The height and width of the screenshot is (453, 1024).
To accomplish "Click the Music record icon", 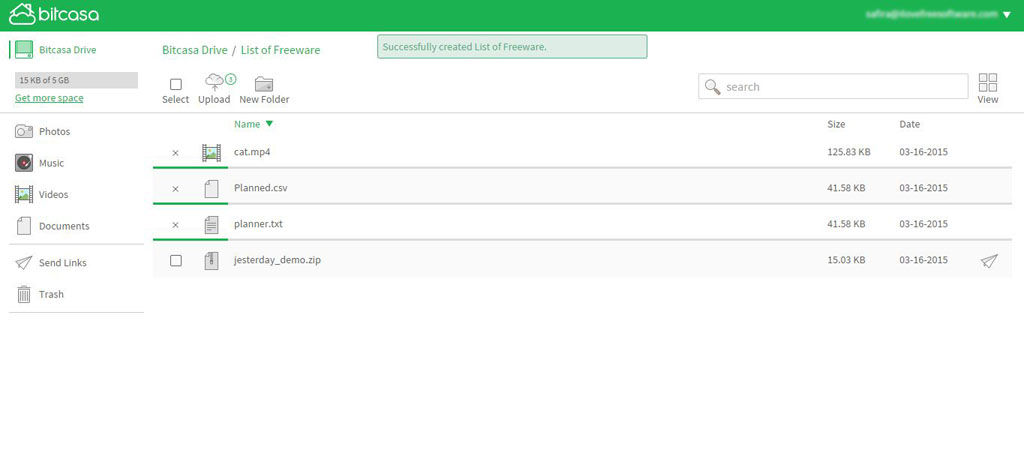I will click(24, 163).
